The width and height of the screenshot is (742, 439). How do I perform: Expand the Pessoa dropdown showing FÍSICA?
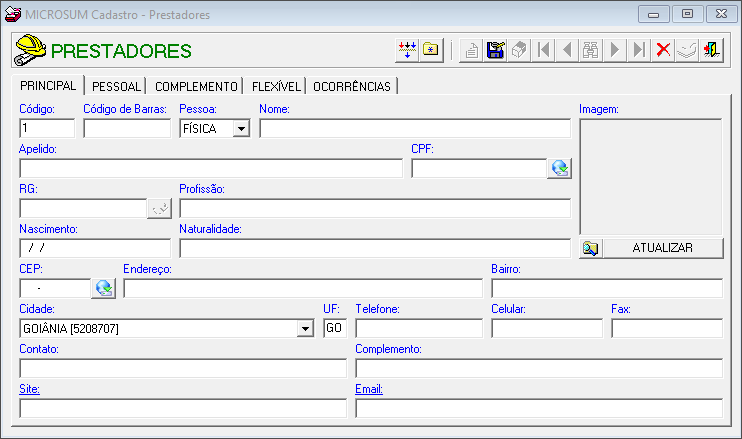(x=240, y=128)
